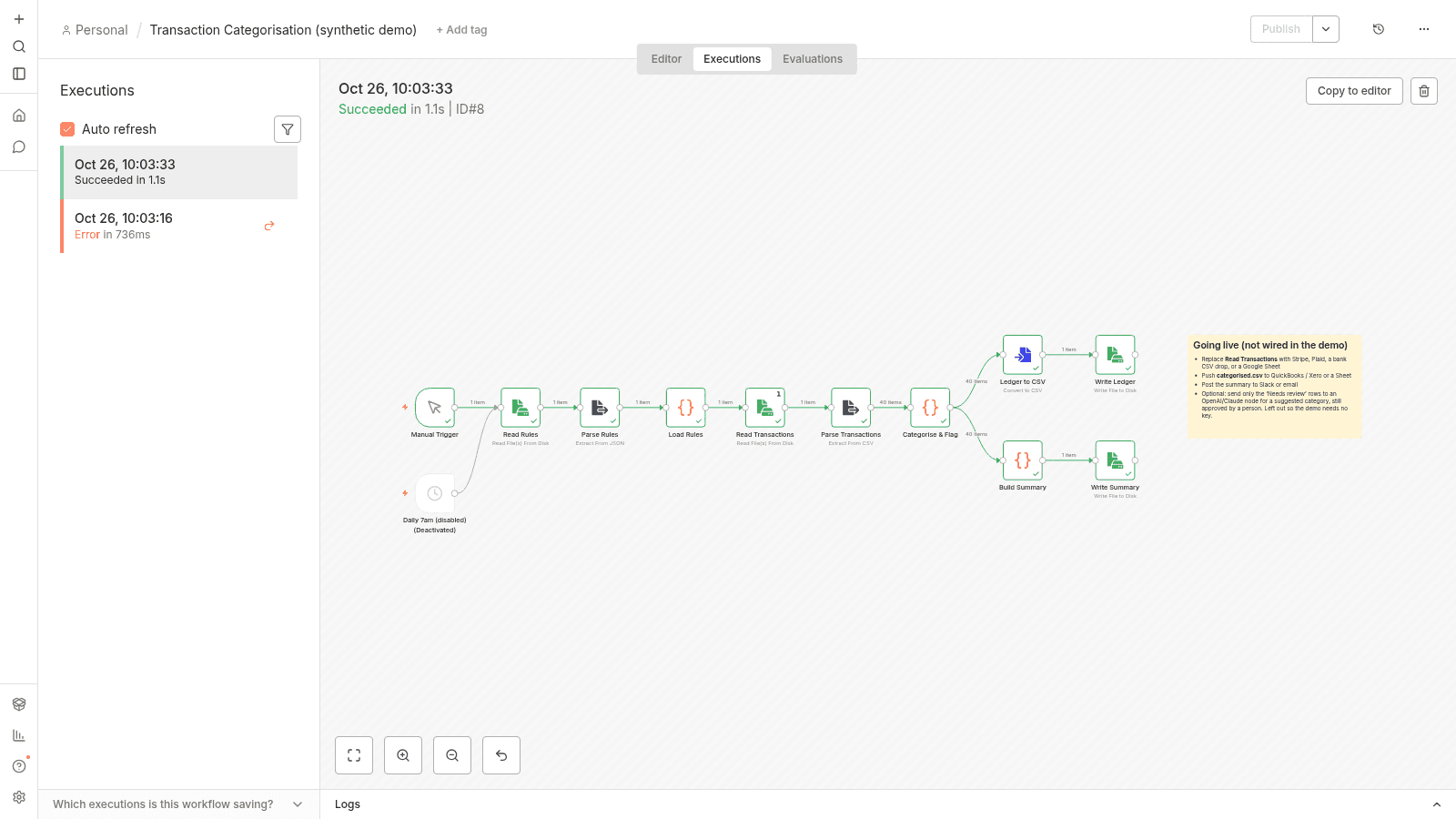Select the succeeded Oct 26, 10:03:33 execution

178,172
